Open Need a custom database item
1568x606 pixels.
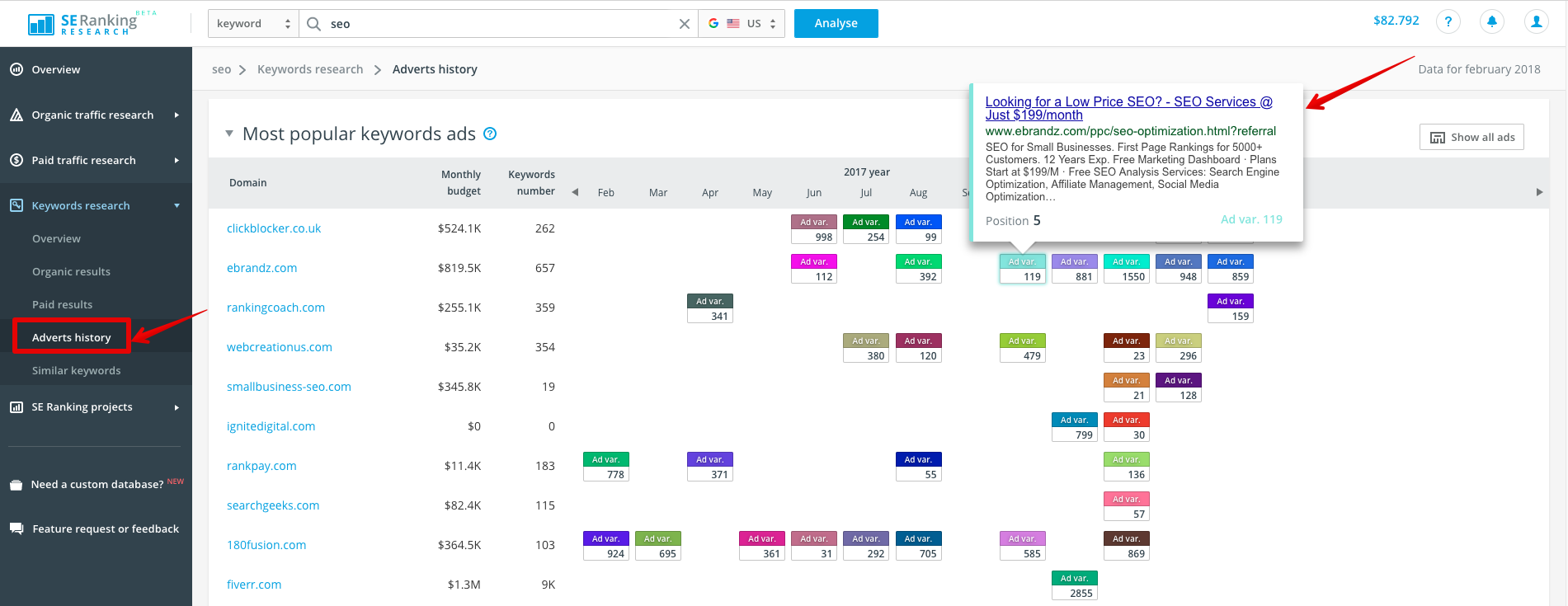click(97, 484)
